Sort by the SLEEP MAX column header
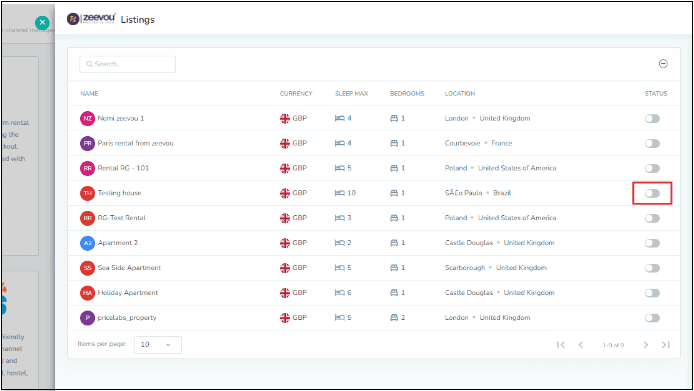 (x=351, y=93)
